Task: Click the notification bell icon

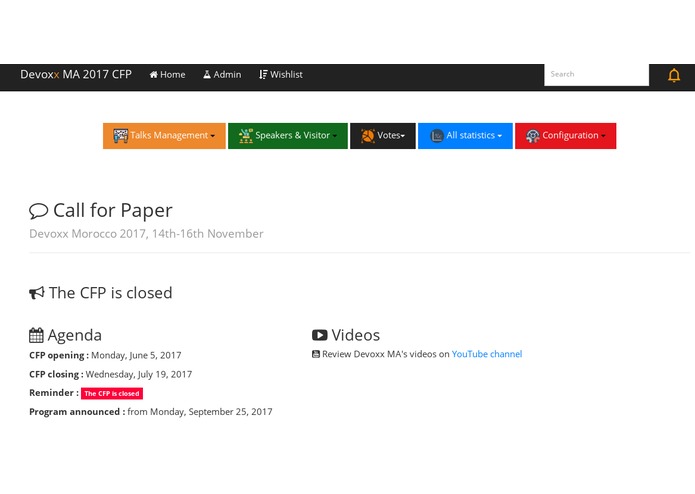Action: (x=674, y=75)
